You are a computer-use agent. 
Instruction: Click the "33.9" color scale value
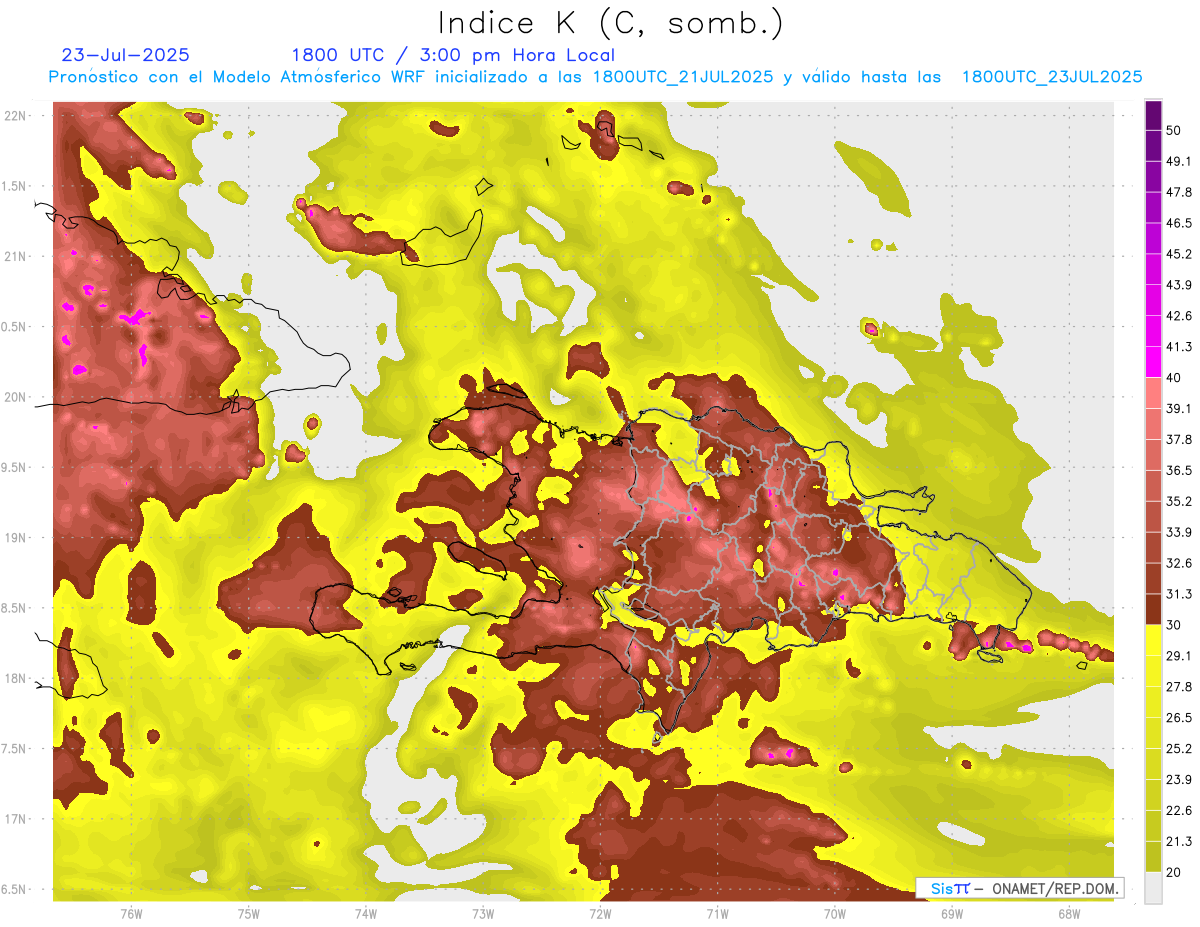click(x=1178, y=532)
